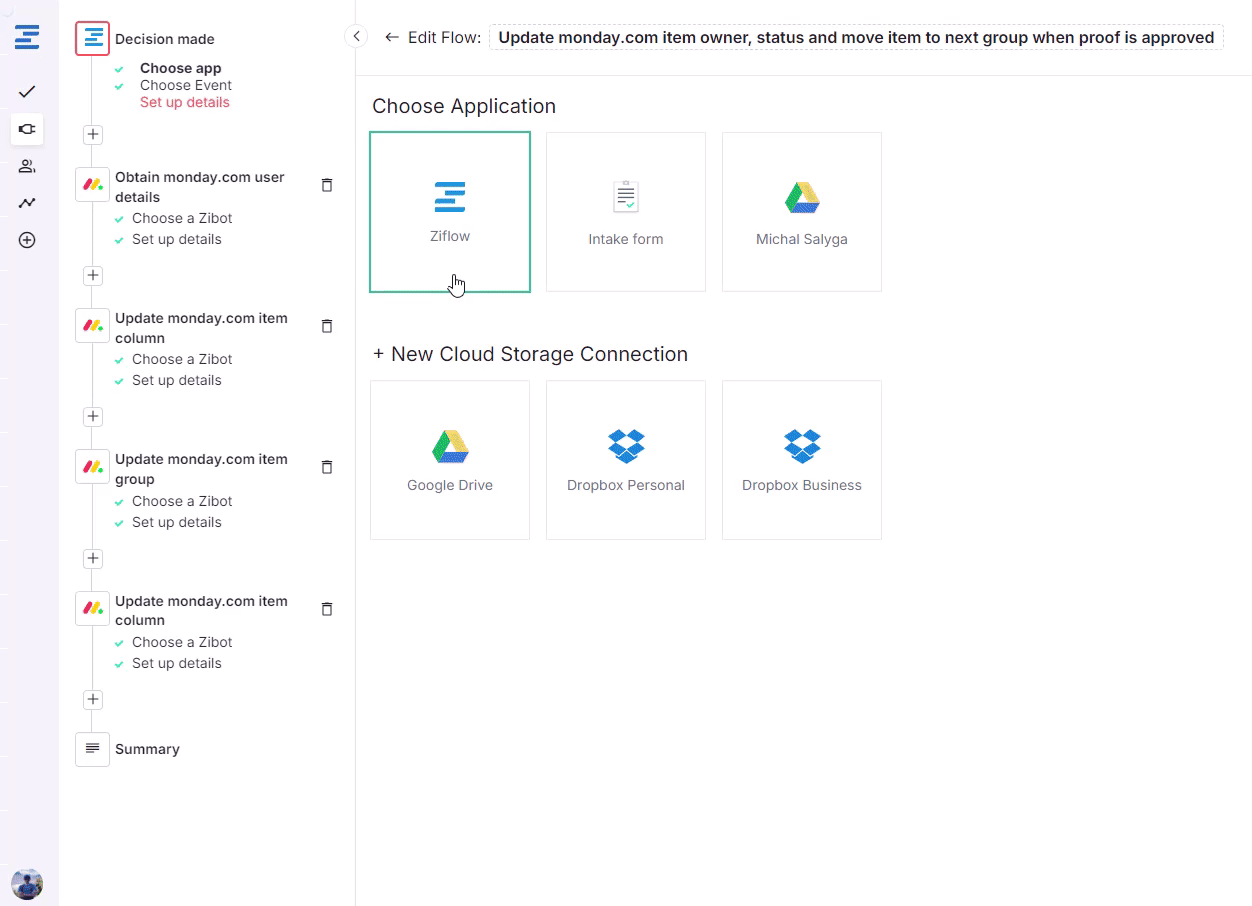Open the people icon in left sidebar
The width and height of the screenshot is (1252, 906).
point(27,166)
